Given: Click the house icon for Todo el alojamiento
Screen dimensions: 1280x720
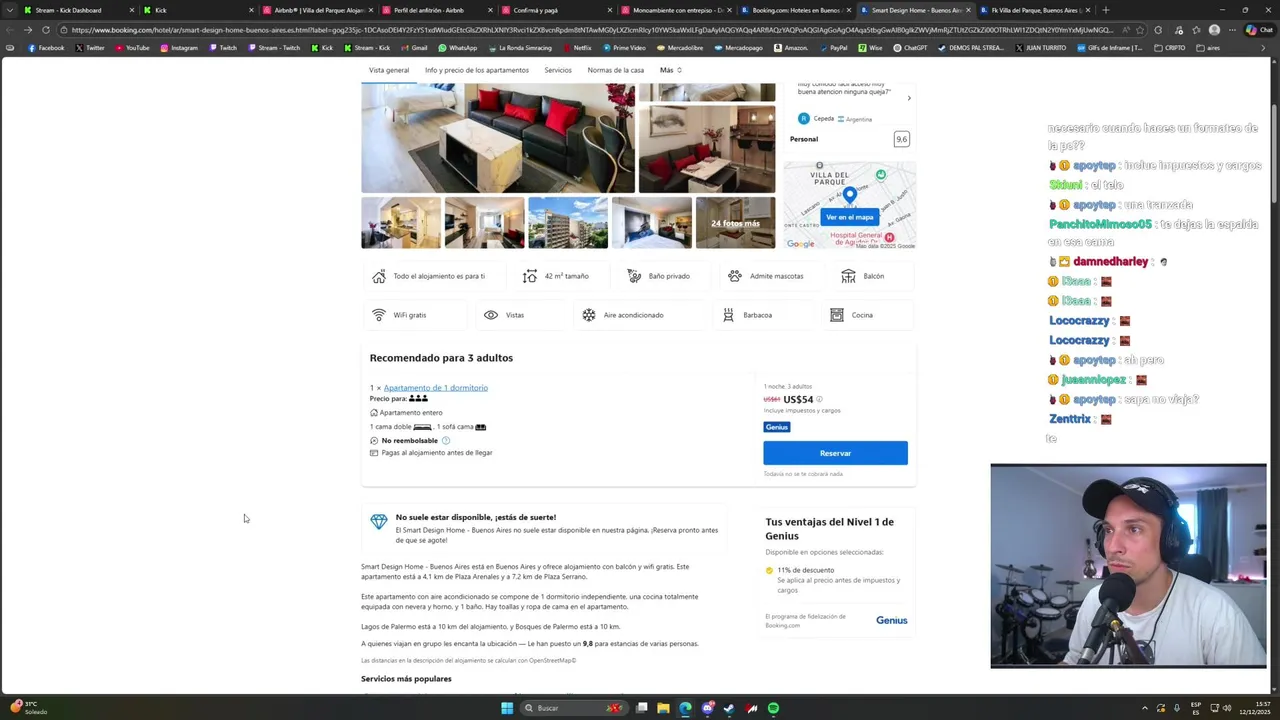Looking at the screenshot, I should pyautogui.click(x=378, y=276).
